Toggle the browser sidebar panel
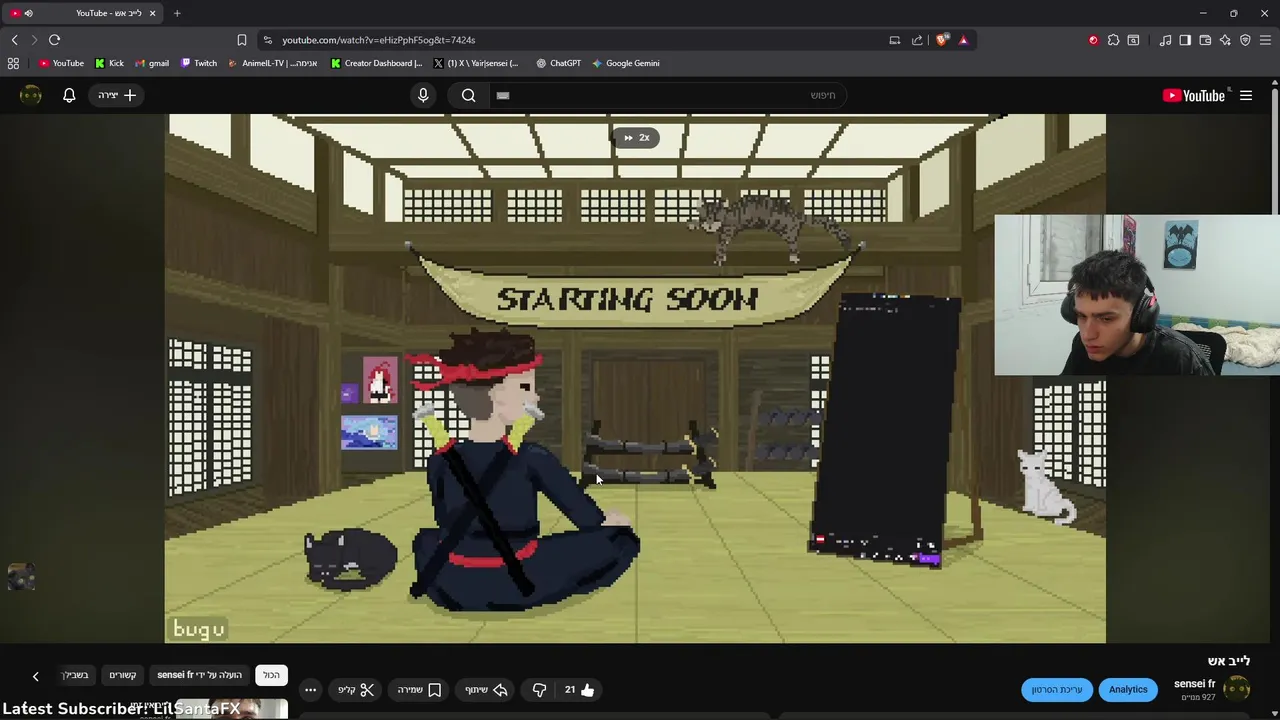 (x=1185, y=40)
